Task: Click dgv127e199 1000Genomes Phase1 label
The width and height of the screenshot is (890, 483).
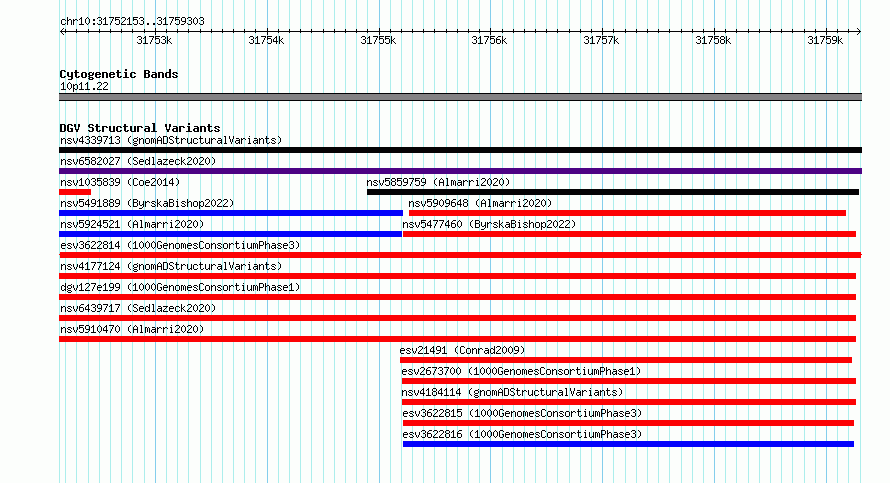Action: click(180, 287)
